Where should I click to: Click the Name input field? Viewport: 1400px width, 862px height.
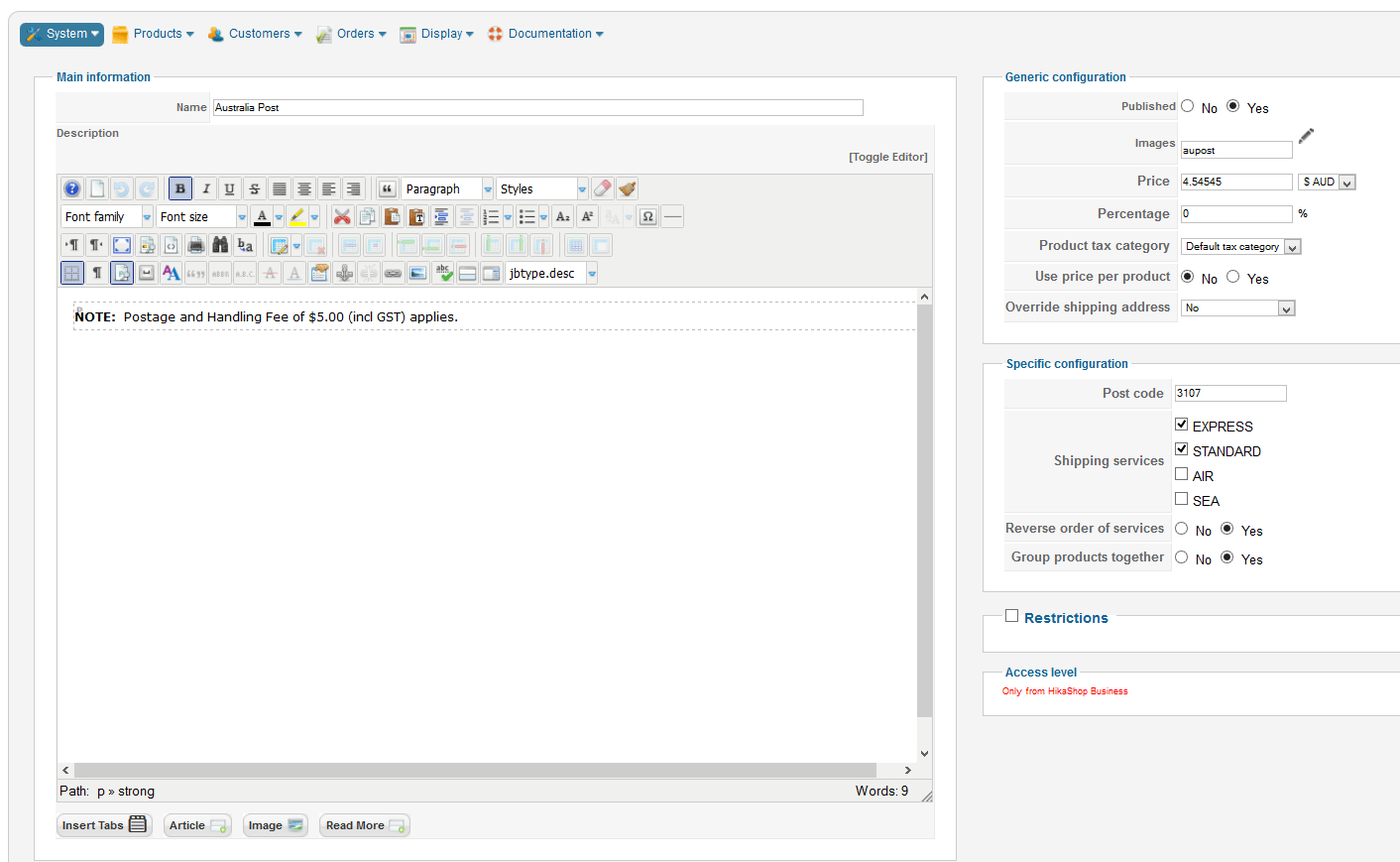(x=538, y=107)
